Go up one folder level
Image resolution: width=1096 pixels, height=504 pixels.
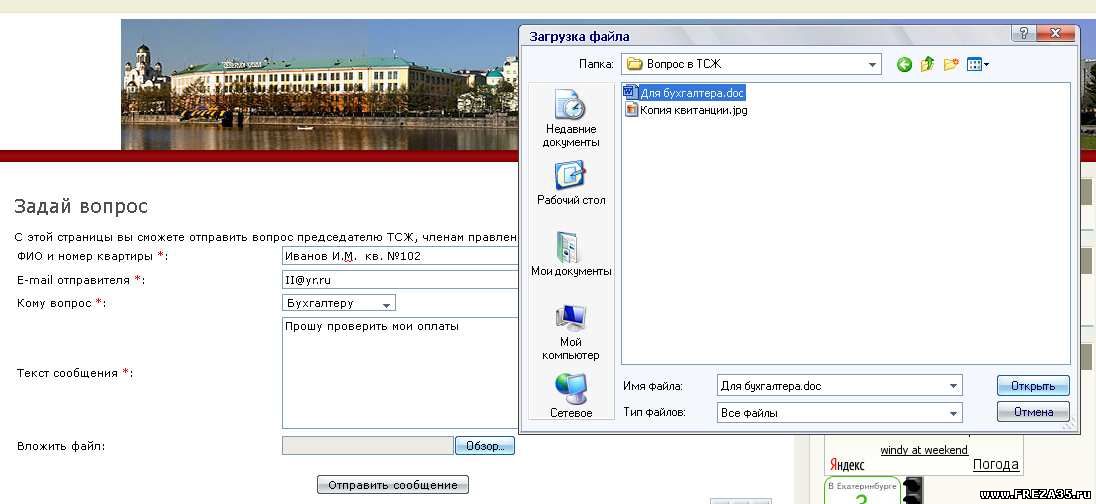pos(928,65)
